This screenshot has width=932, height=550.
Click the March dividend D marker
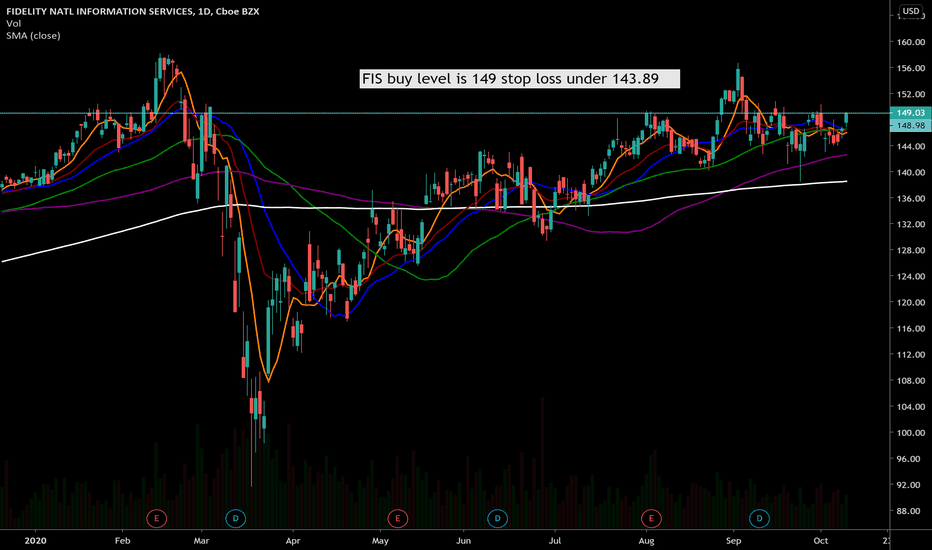point(236,518)
